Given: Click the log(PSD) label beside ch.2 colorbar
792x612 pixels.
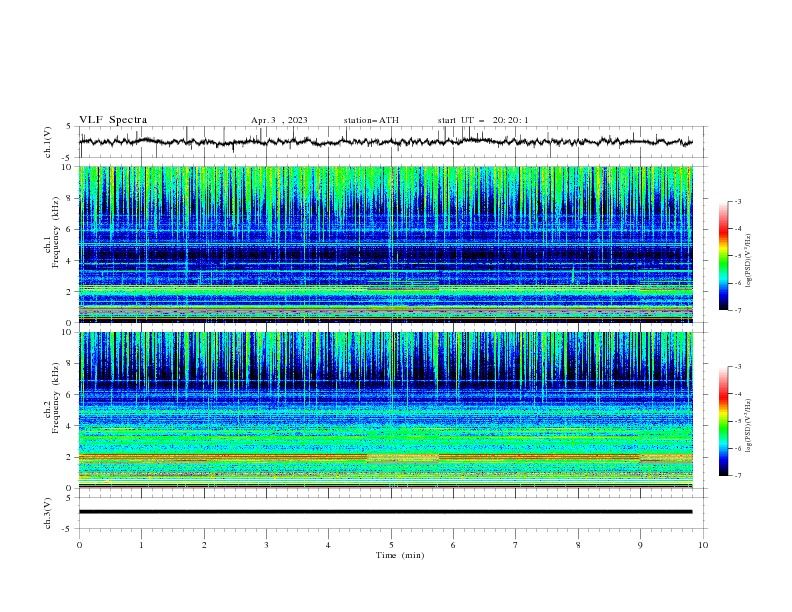Looking at the screenshot, I should [749, 426].
